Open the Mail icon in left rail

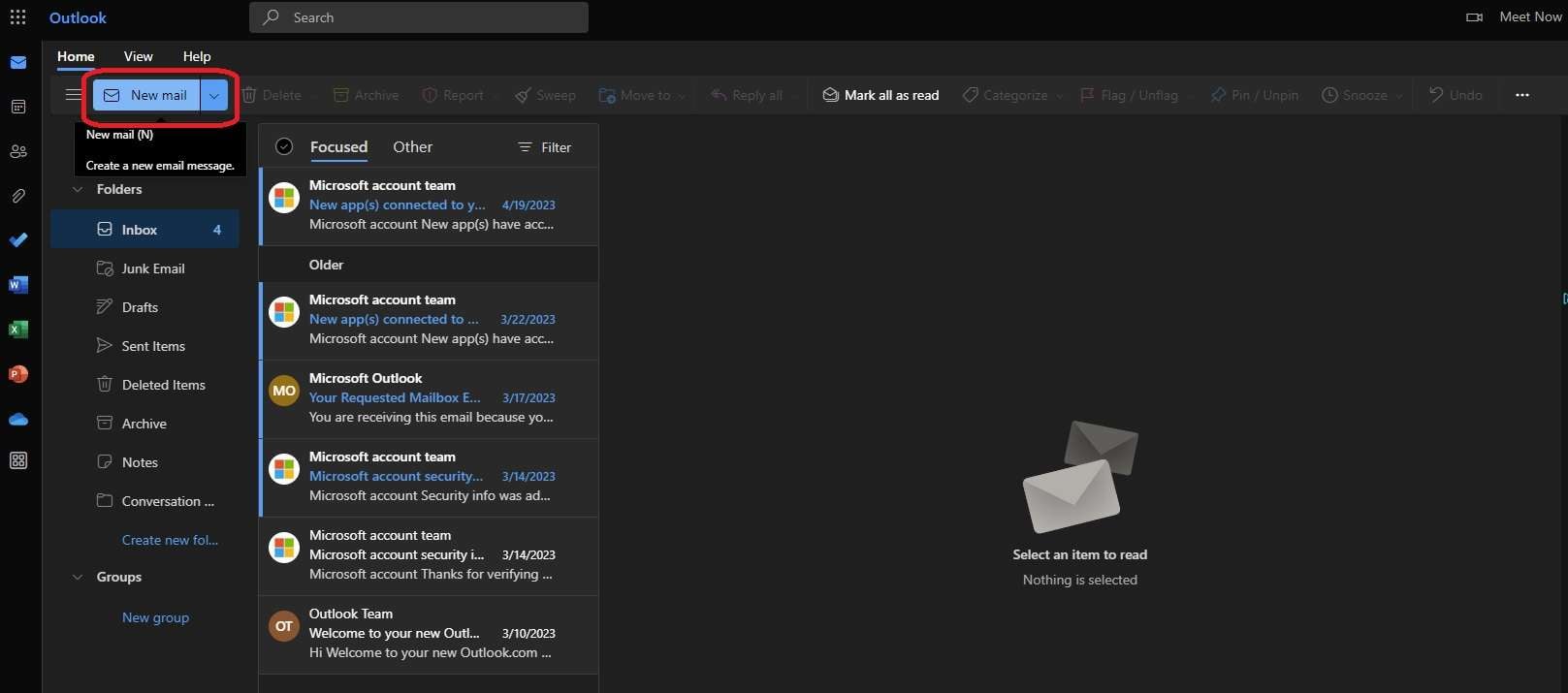[18, 63]
